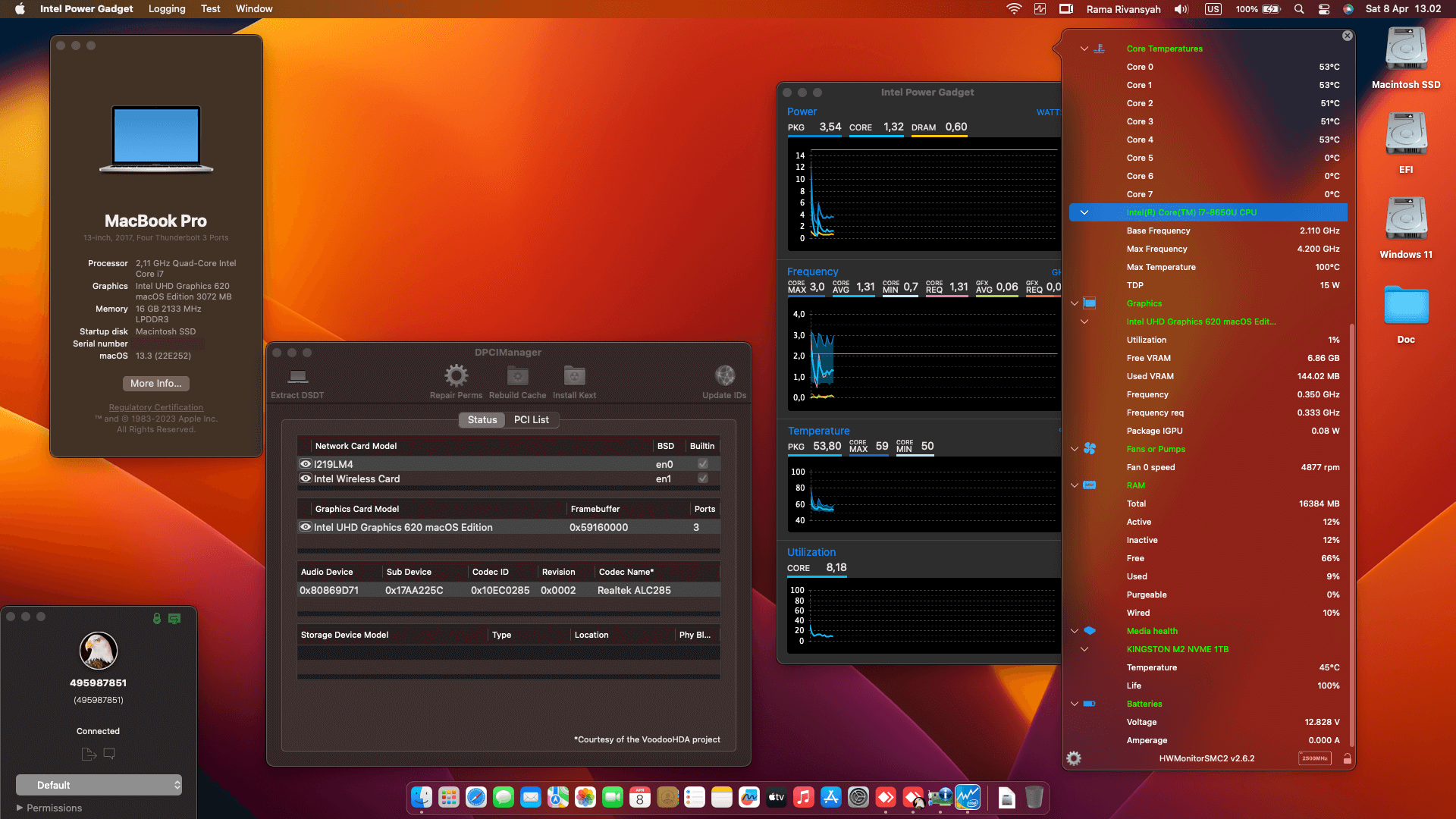Click Rebuild Cache folder icon
Viewport: 1456px width, 819px height.
pos(517,375)
